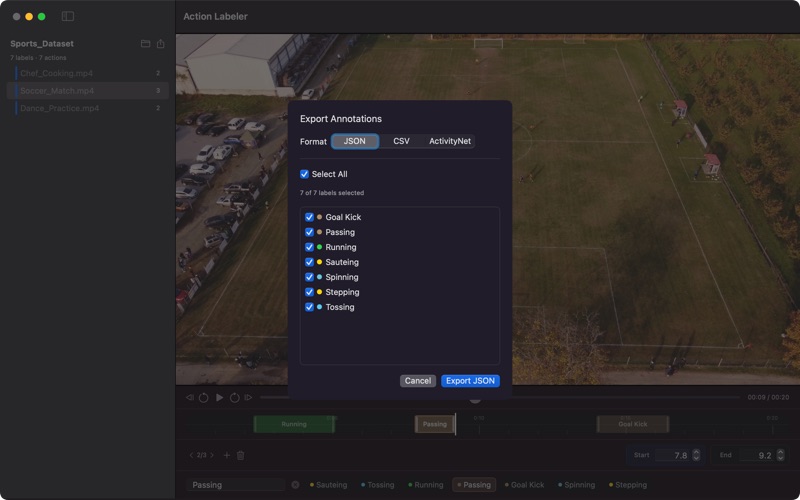This screenshot has height=500, width=800.
Task: Click the End time stepper arrows
Action: [x=780, y=455]
